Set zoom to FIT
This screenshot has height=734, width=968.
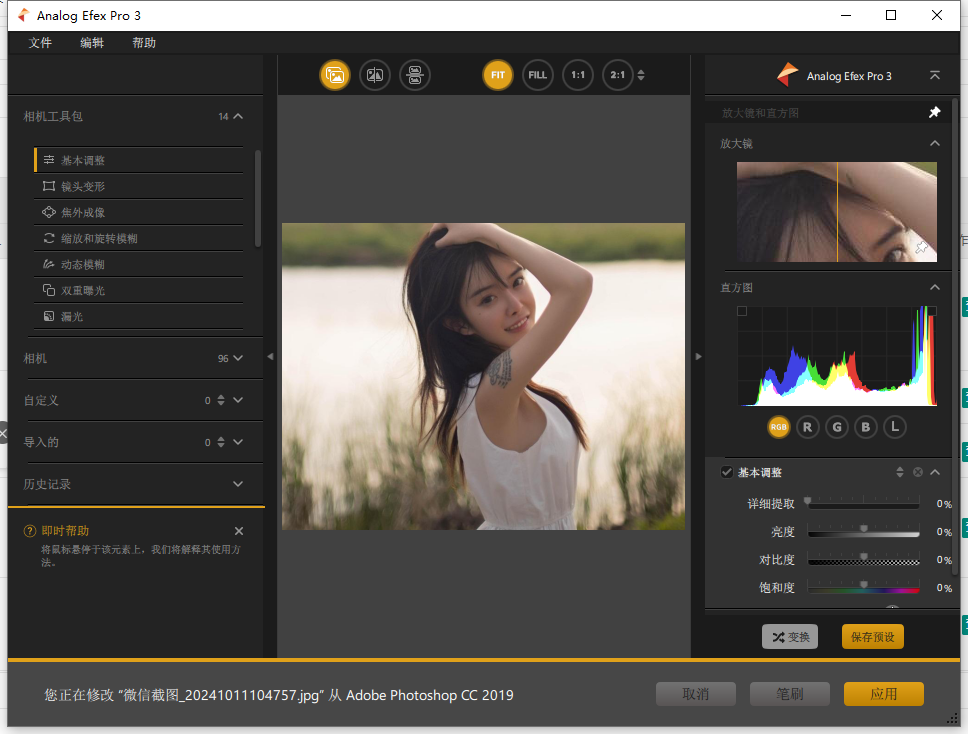(498, 75)
